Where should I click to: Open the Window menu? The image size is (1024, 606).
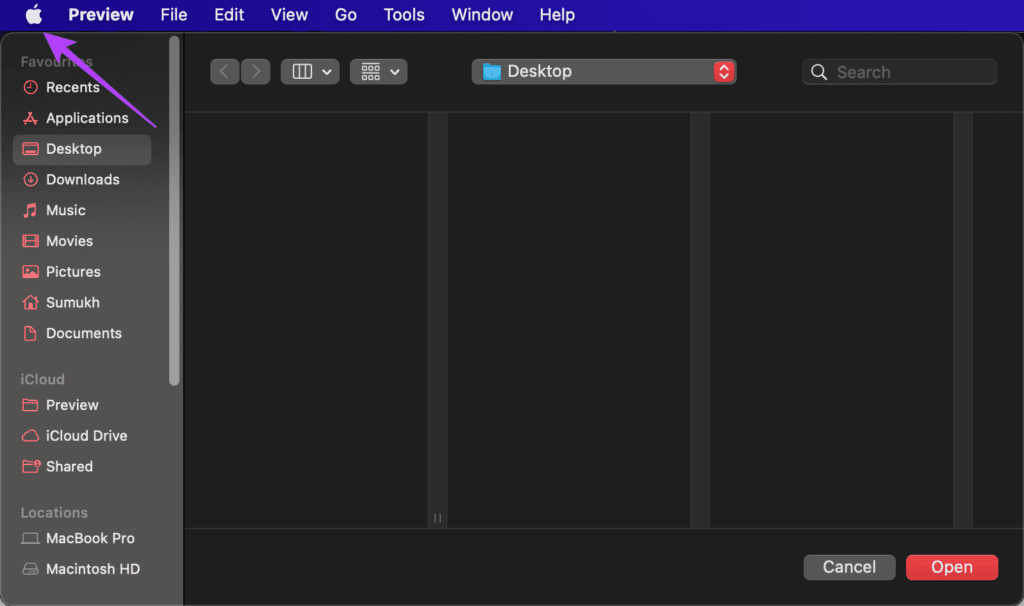coord(482,15)
